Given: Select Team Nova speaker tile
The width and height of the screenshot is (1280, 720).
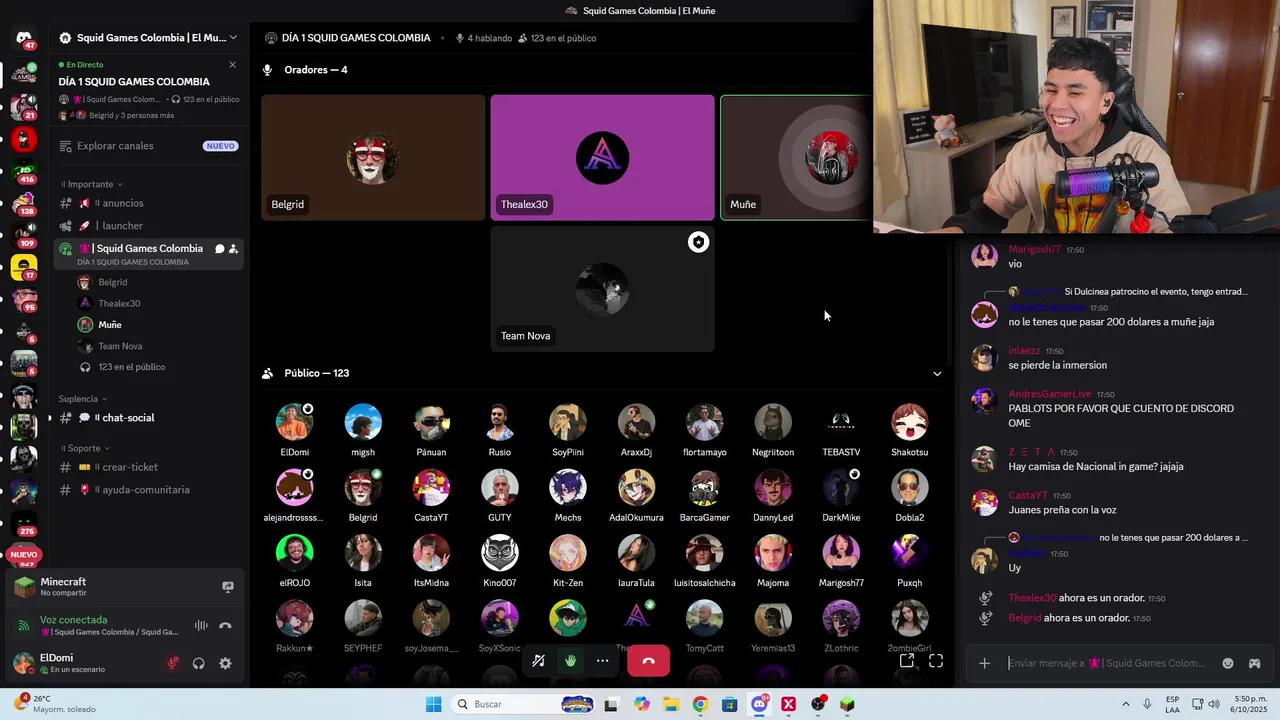Looking at the screenshot, I should click(602, 289).
